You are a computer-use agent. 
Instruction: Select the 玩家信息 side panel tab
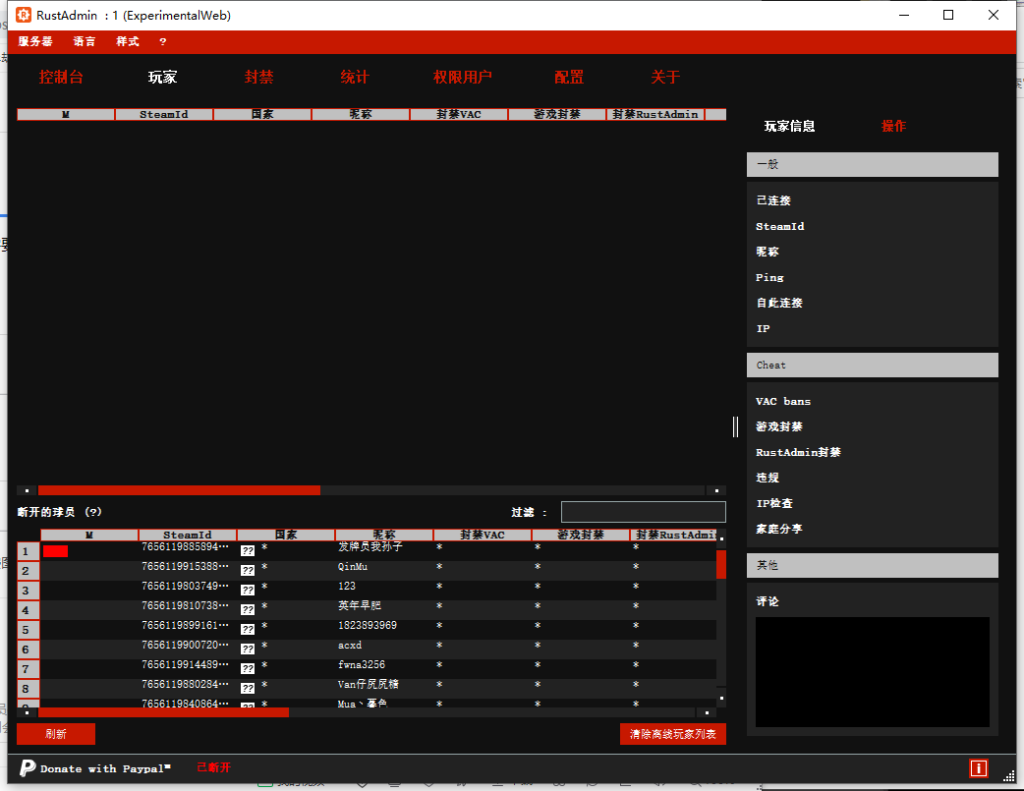[790, 126]
